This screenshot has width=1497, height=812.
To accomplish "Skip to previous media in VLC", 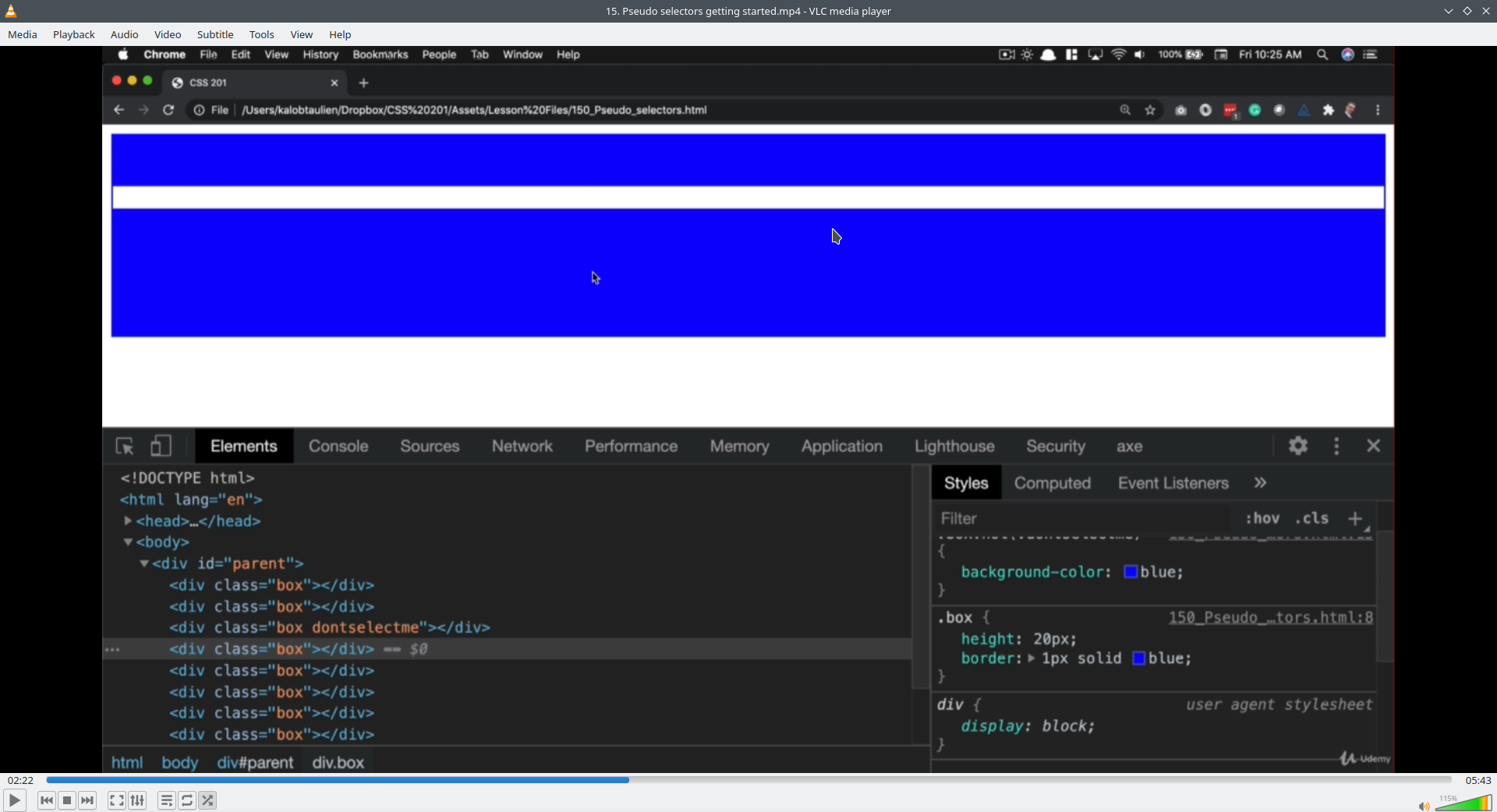I will pos(47,800).
